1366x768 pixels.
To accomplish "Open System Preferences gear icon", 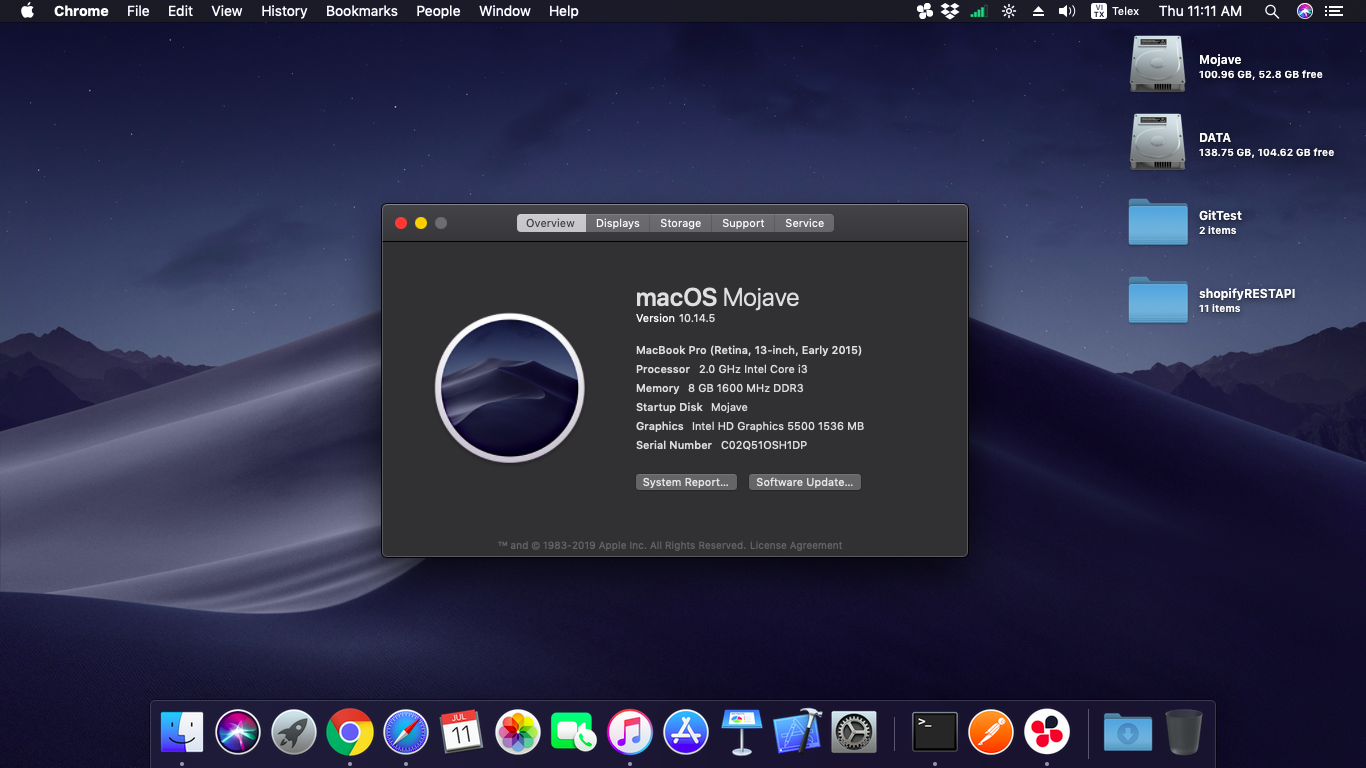I will [x=854, y=733].
